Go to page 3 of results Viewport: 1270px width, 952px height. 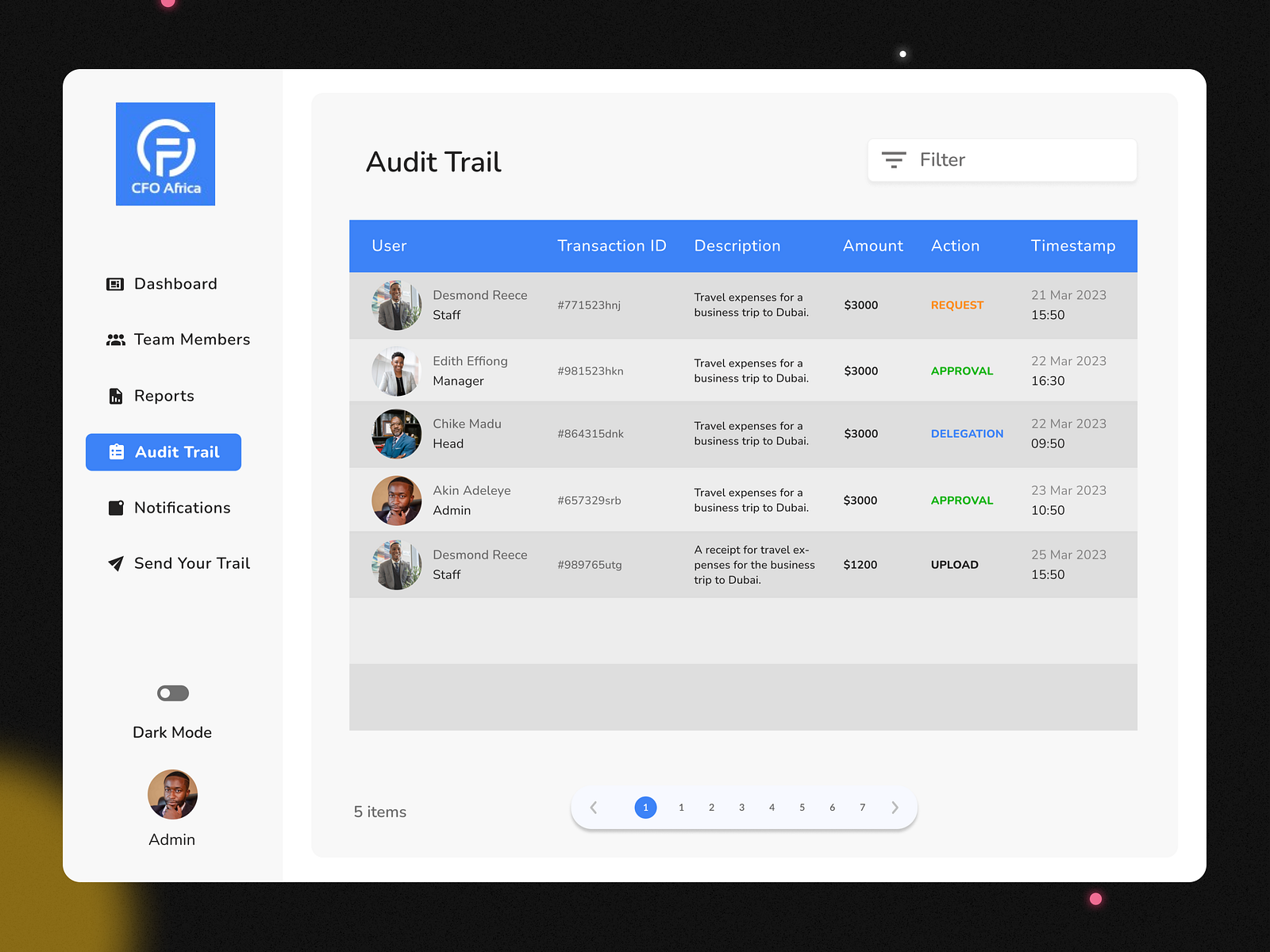(741, 807)
